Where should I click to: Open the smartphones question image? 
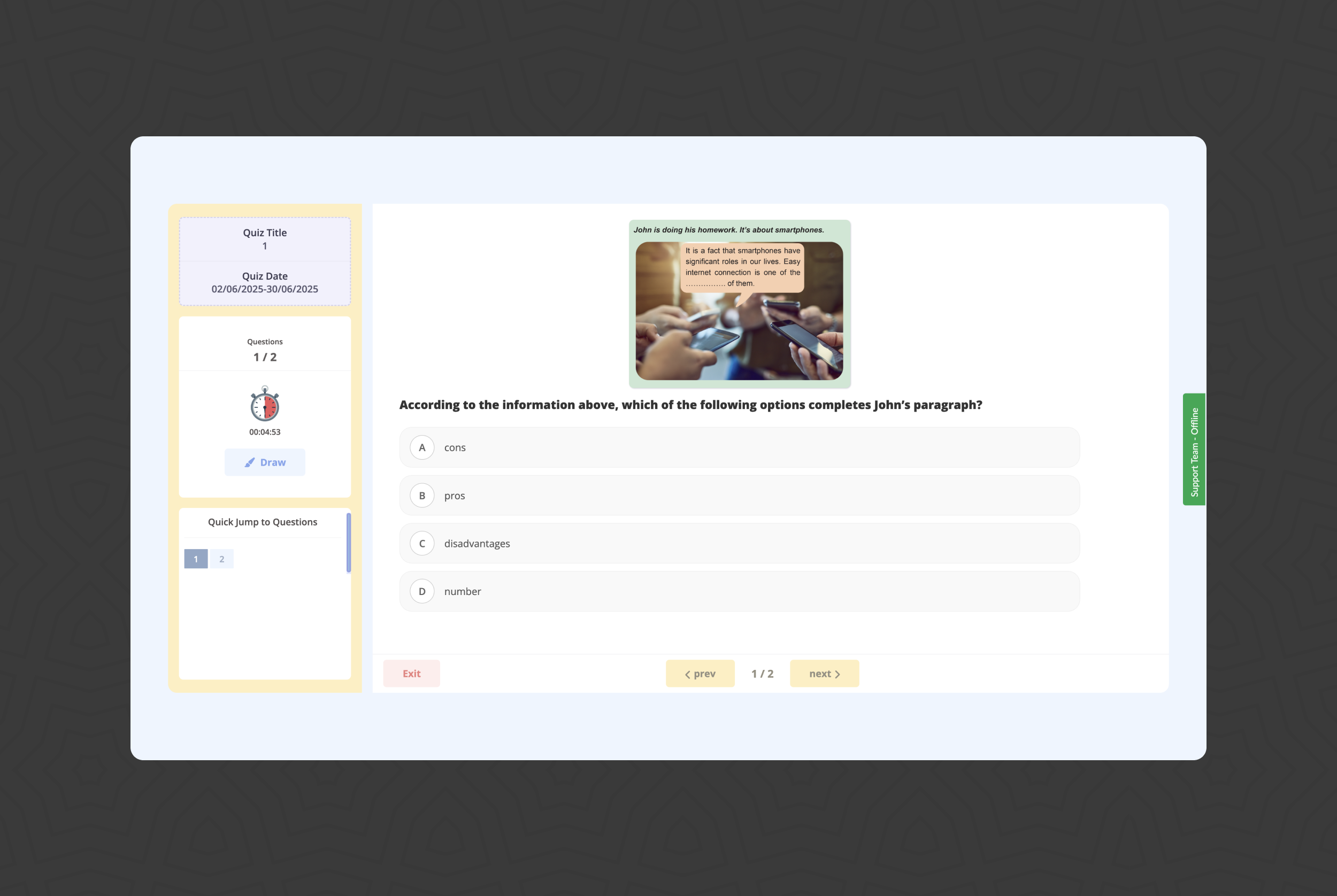coord(740,304)
